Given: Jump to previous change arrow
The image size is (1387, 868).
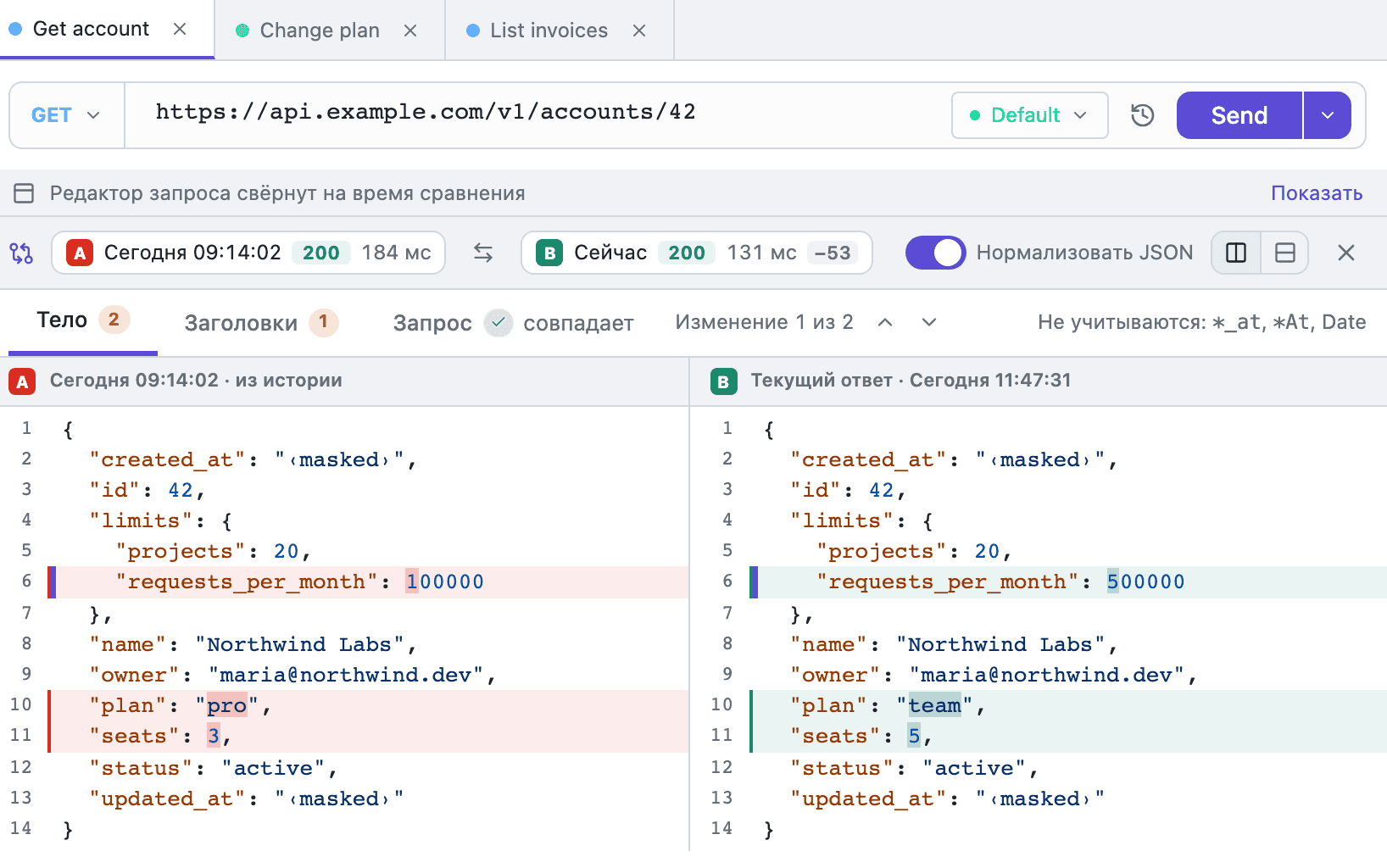Looking at the screenshot, I should tap(885, 322).
